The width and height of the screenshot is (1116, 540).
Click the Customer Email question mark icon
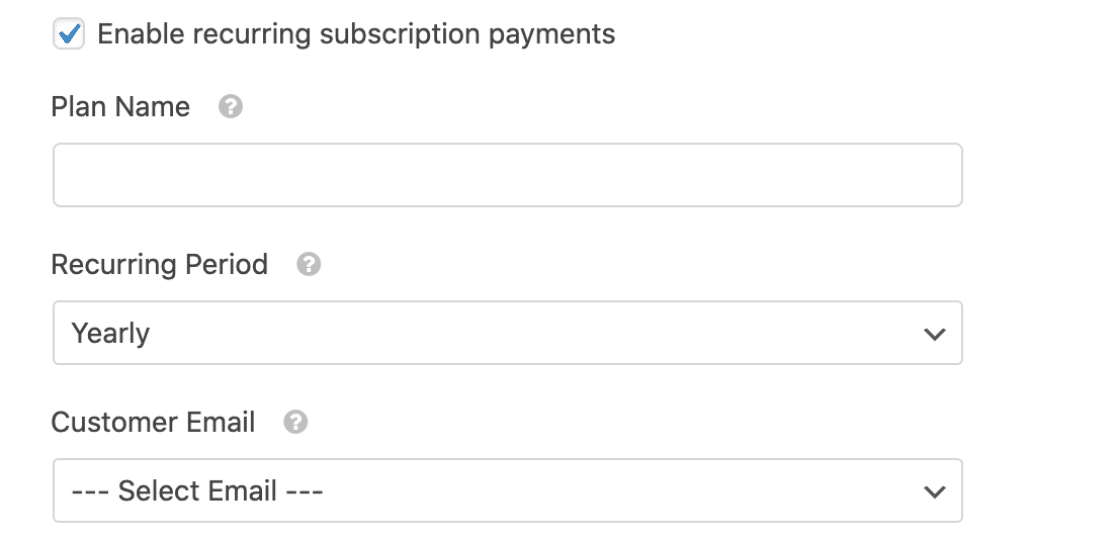[x=295, y=422]
